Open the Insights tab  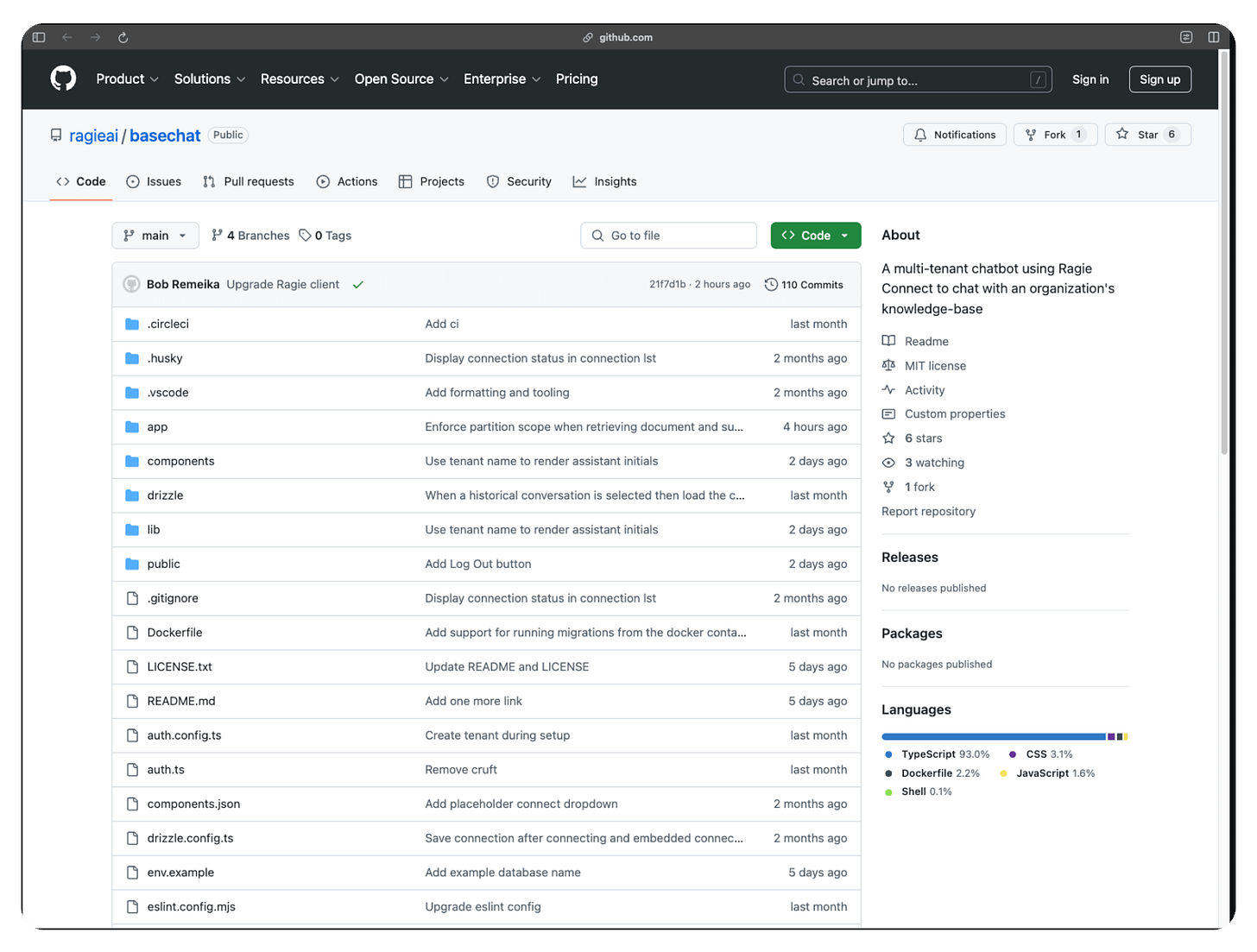[x=604, y=181]
